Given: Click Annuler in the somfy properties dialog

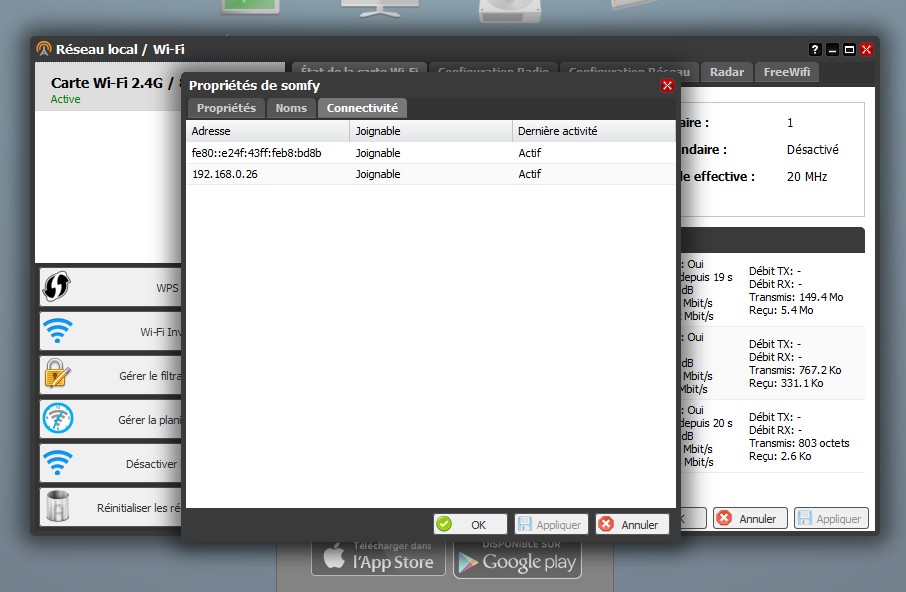Looking at the screenshot, I should [x=631, y=524].
